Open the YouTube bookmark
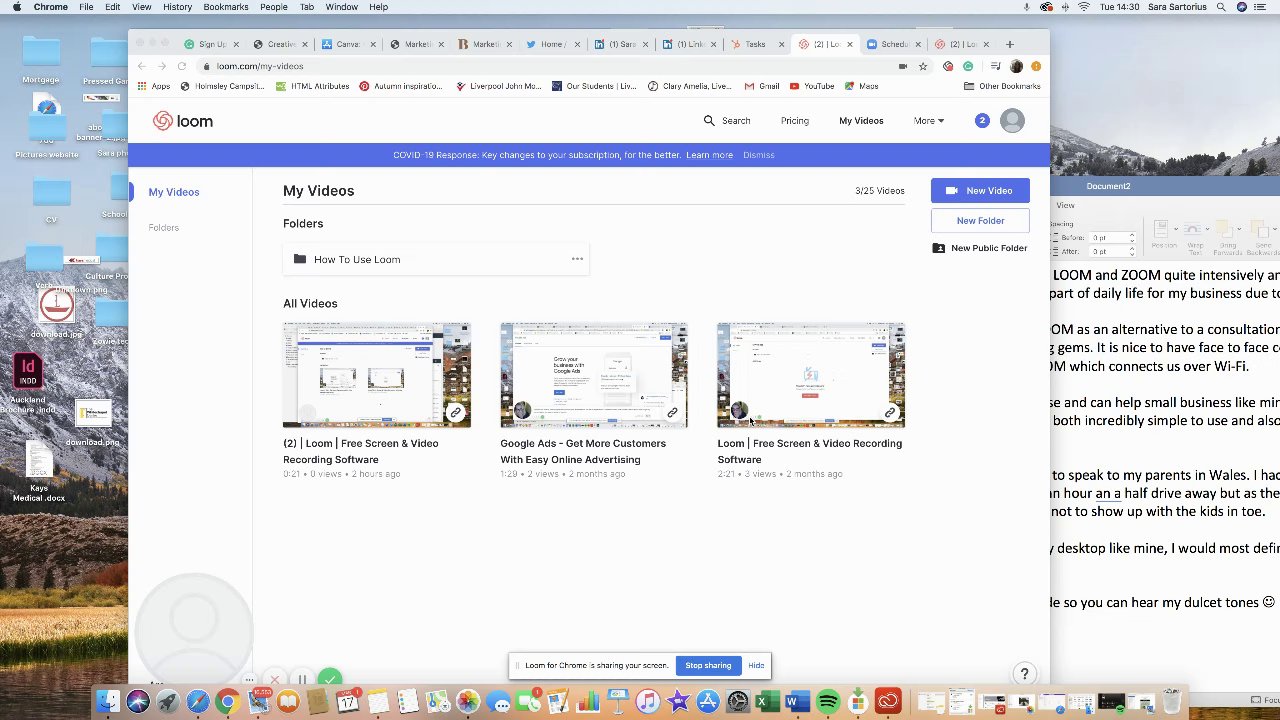Image resolution: width=1280 pixels, height=720 pixels. pos(811,86)
